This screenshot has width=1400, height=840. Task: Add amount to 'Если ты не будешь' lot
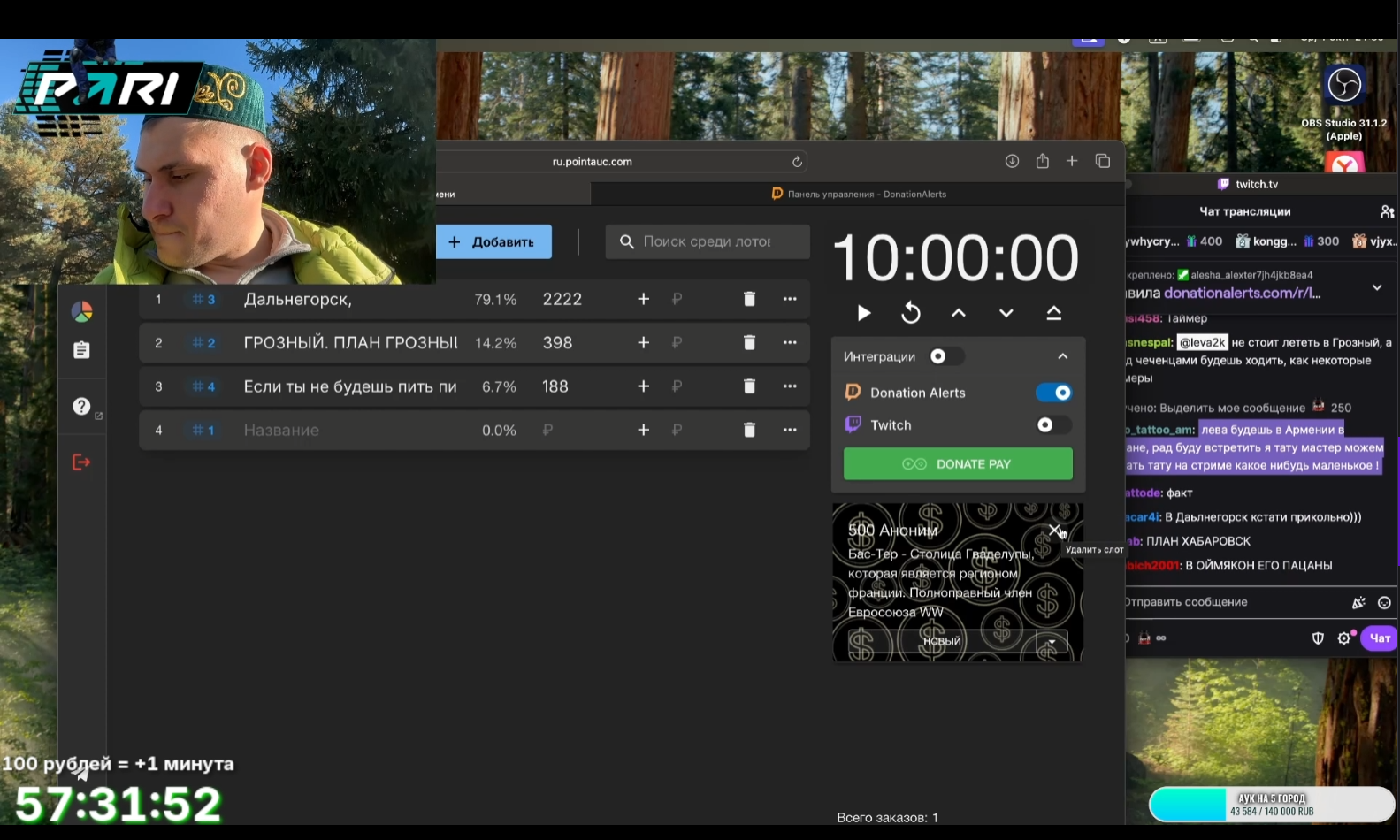644,386
